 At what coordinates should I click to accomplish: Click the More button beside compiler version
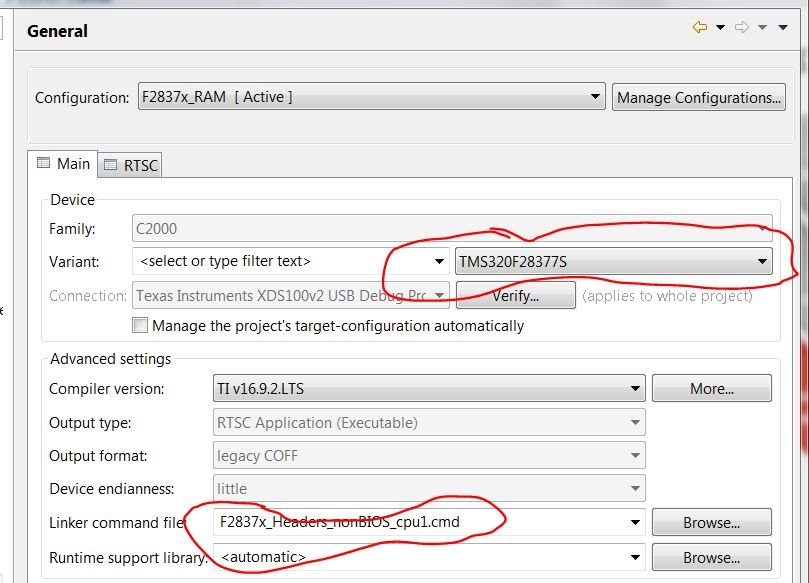pos(711,388)
